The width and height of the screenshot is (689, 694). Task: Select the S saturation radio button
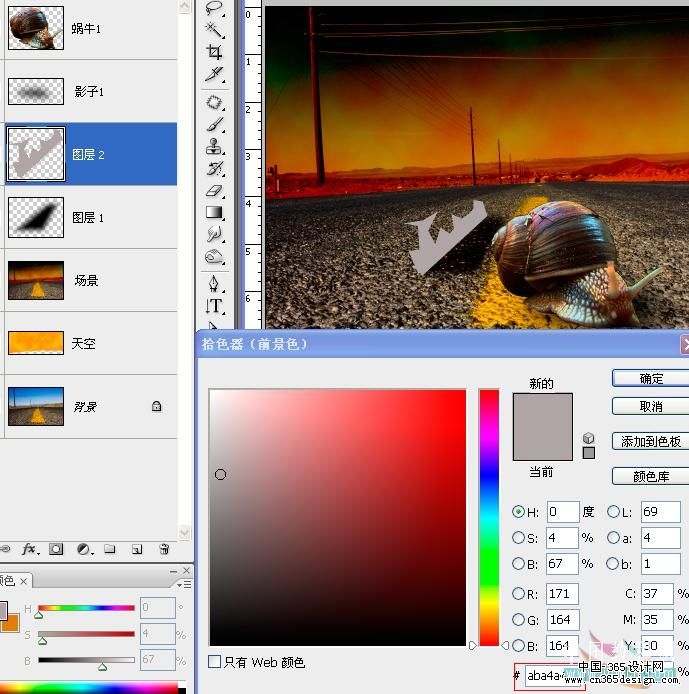click(518, 538)
